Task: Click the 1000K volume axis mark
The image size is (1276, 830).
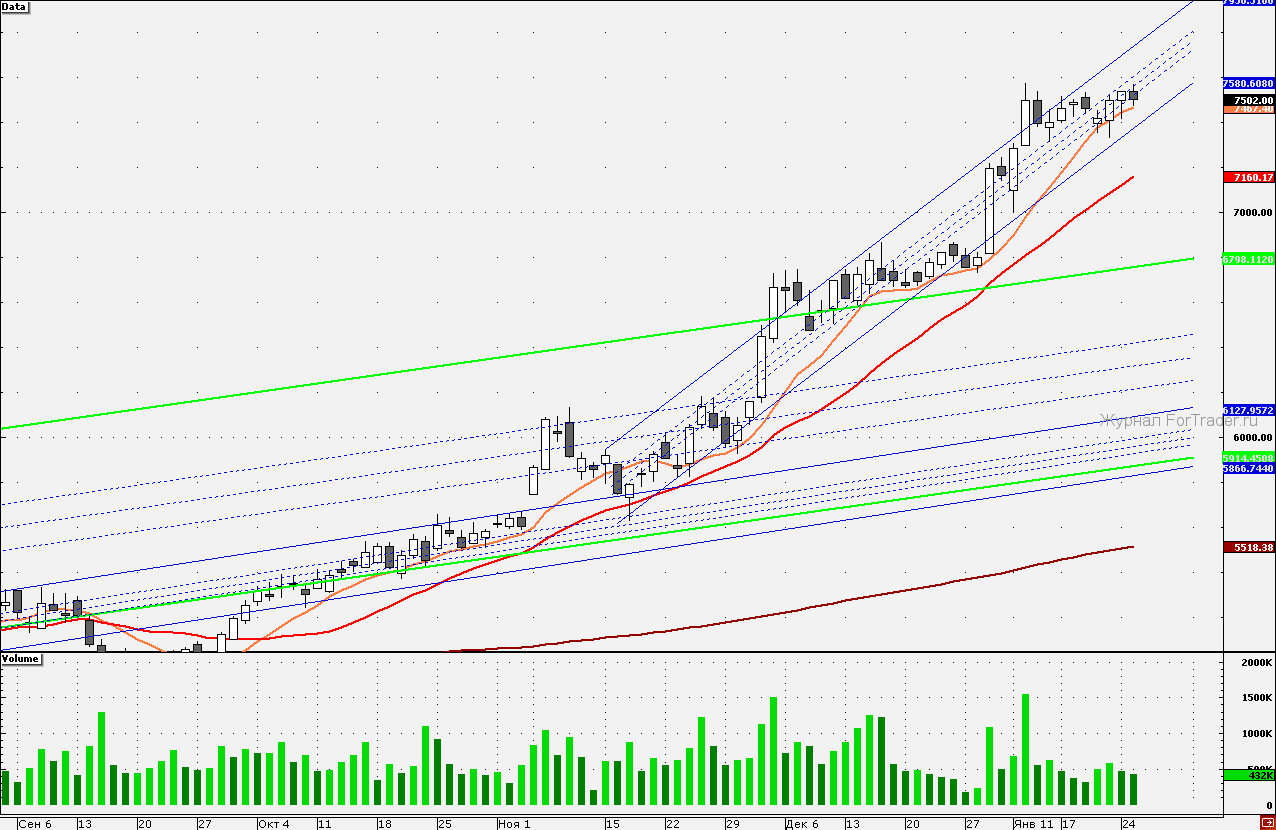Action: click(1256, 734)
